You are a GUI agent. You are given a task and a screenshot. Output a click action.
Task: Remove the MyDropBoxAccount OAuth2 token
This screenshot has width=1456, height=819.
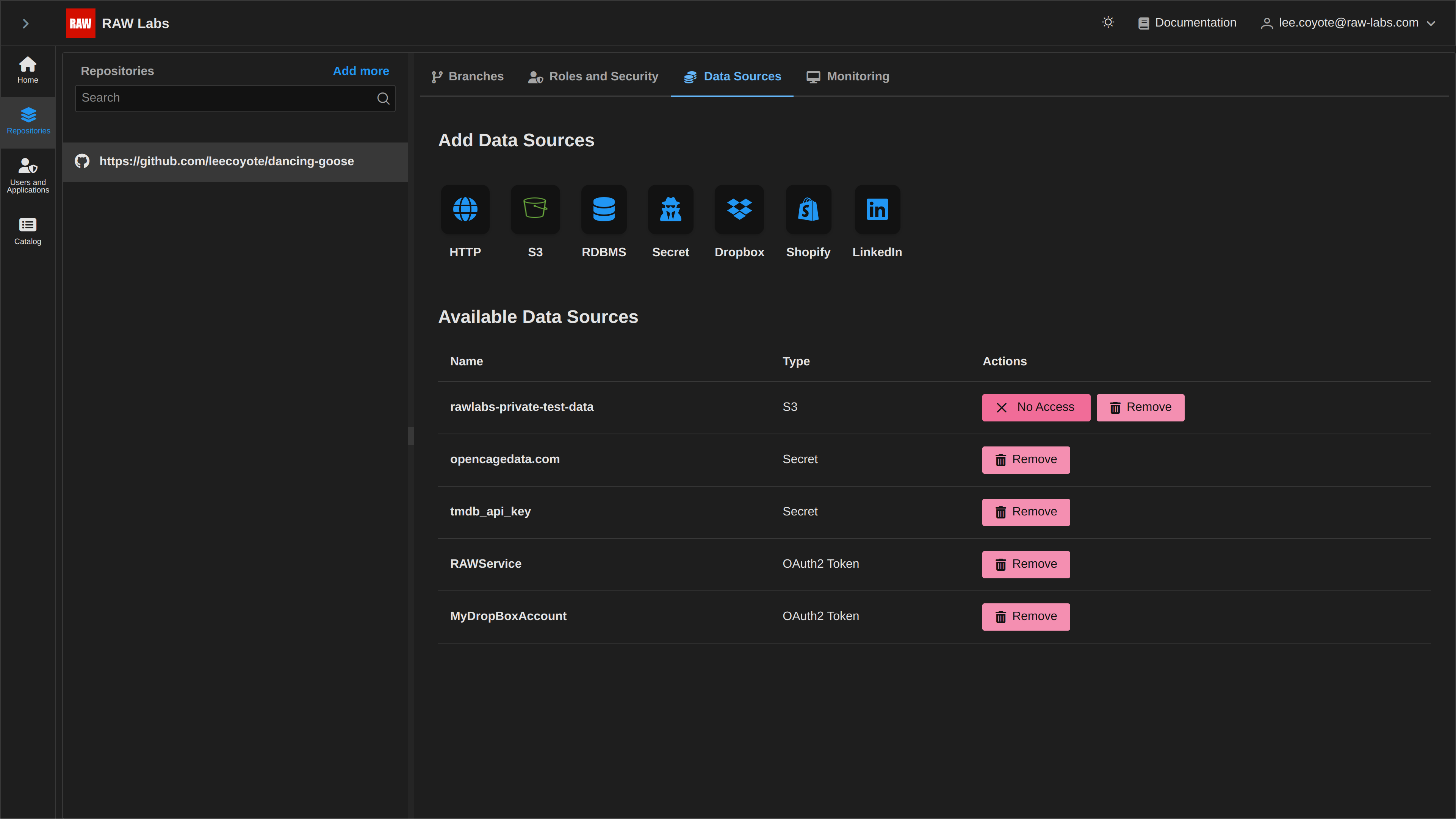pos(1026,617)
